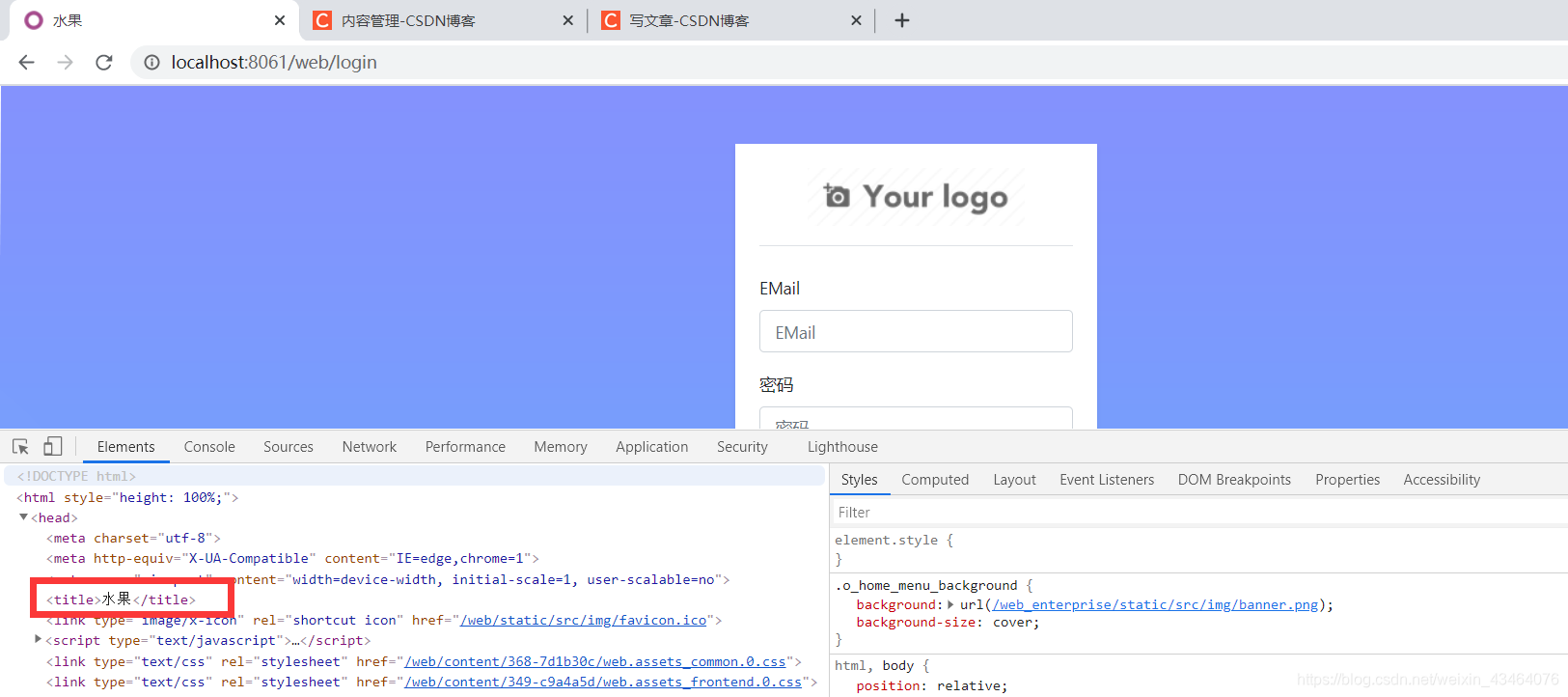Viewport: 1568px width, 697px height.
Task: Click the position: relative property
Action: pos(931,685)
